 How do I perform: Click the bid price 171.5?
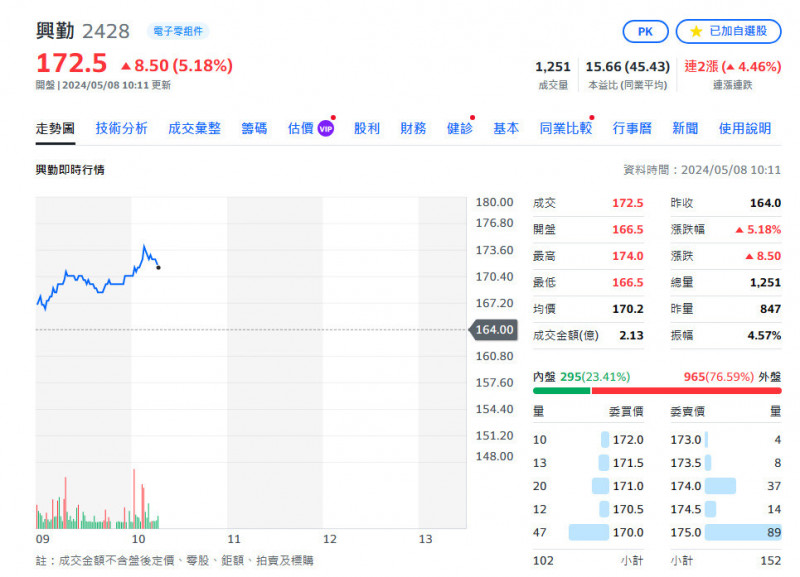tap(628, 463)
